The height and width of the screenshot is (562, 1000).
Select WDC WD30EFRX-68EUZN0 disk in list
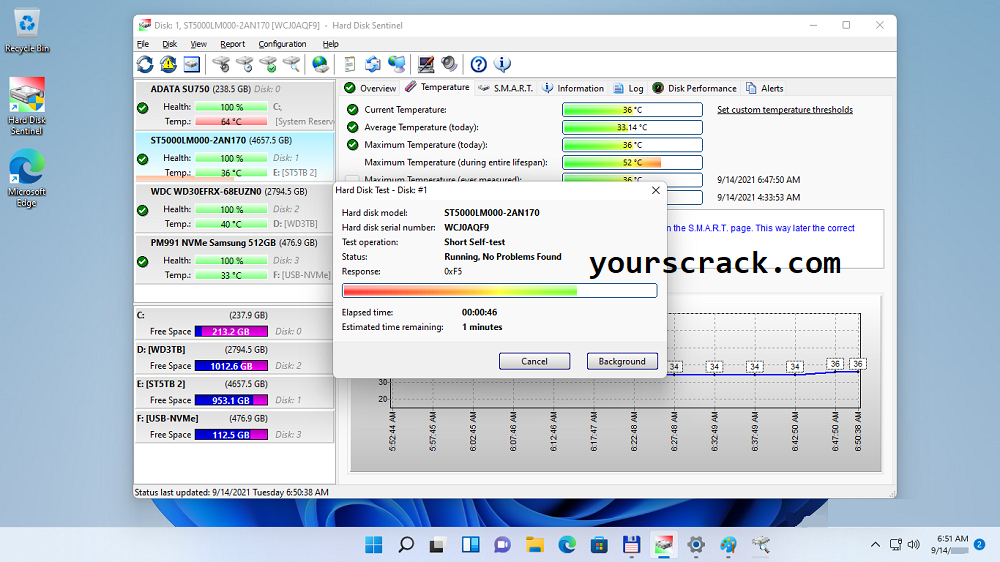(x=234, y=208)
